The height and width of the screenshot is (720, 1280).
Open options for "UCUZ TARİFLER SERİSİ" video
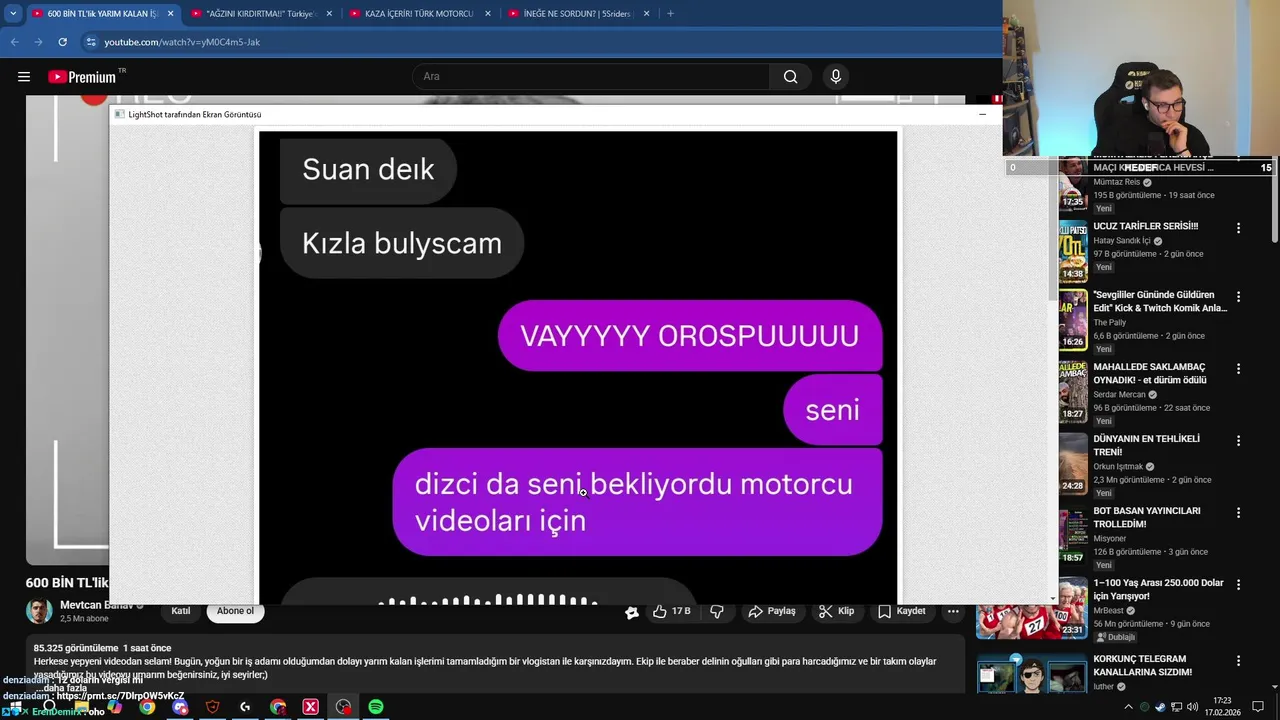click(x=1238, y=228)
